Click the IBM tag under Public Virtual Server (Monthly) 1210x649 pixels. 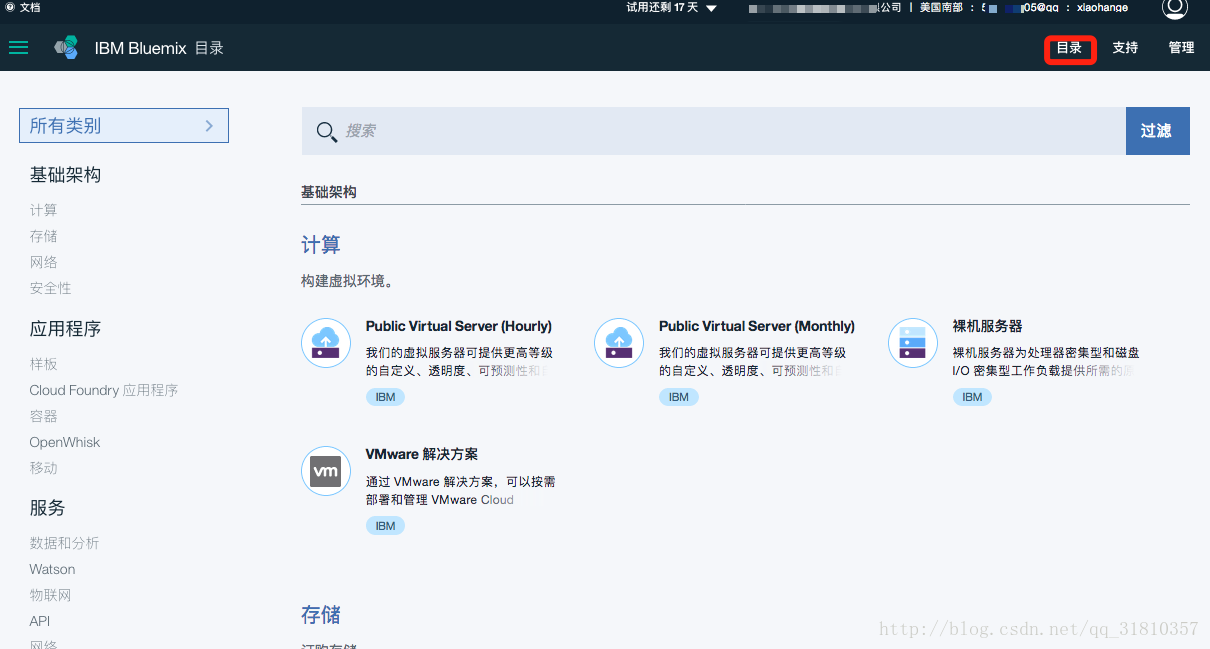[x=679, y=397]
